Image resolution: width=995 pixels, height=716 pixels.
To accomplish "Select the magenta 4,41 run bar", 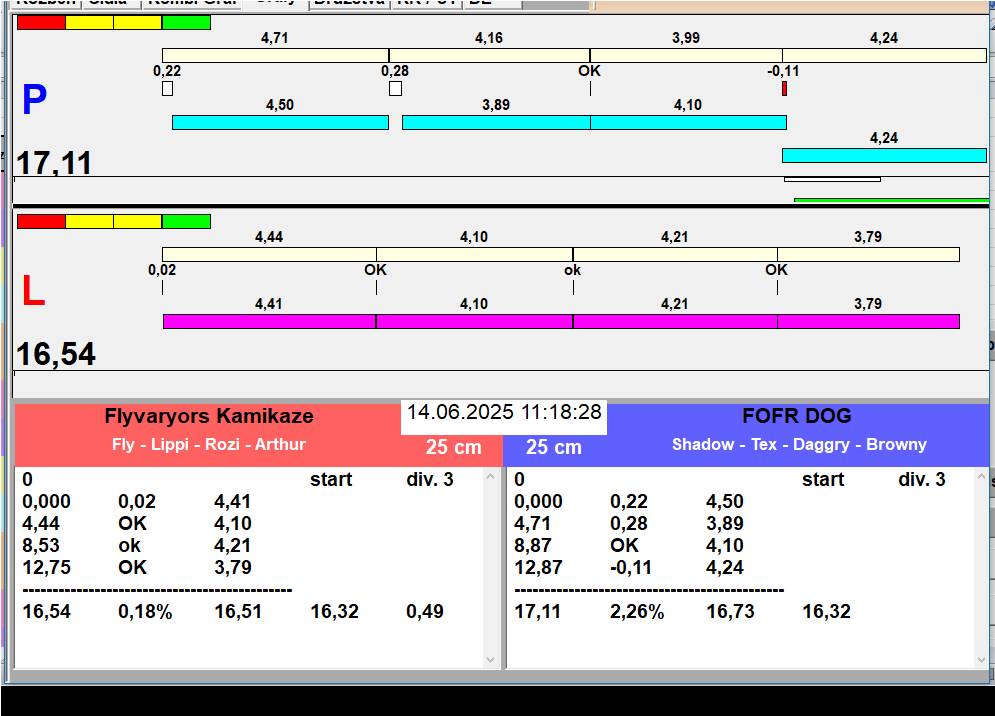I will pos(269,321).
